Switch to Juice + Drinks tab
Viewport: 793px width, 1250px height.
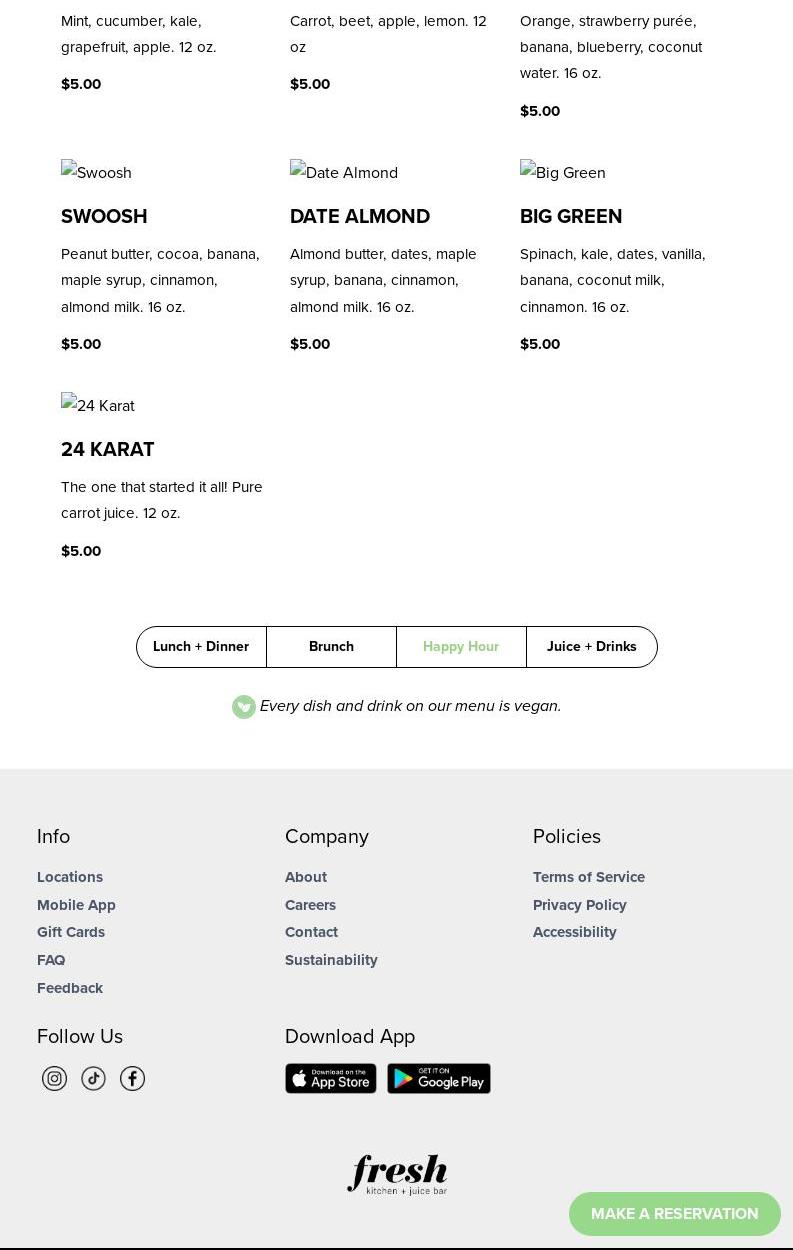click(591, 647)
